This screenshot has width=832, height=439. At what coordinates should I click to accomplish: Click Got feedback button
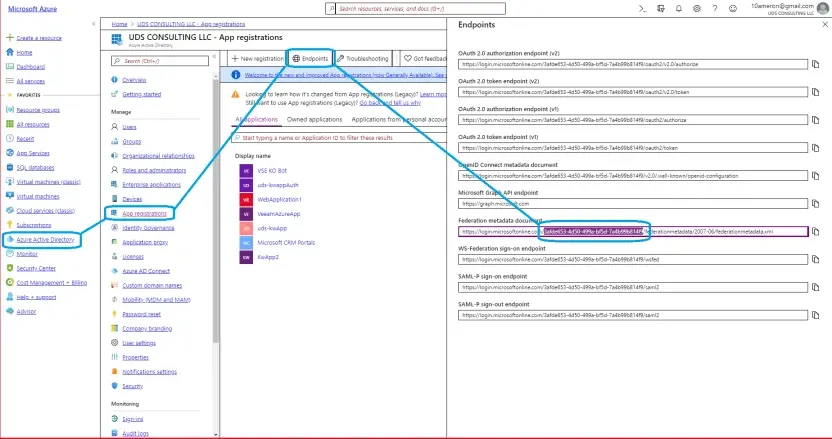pos(425,58)
